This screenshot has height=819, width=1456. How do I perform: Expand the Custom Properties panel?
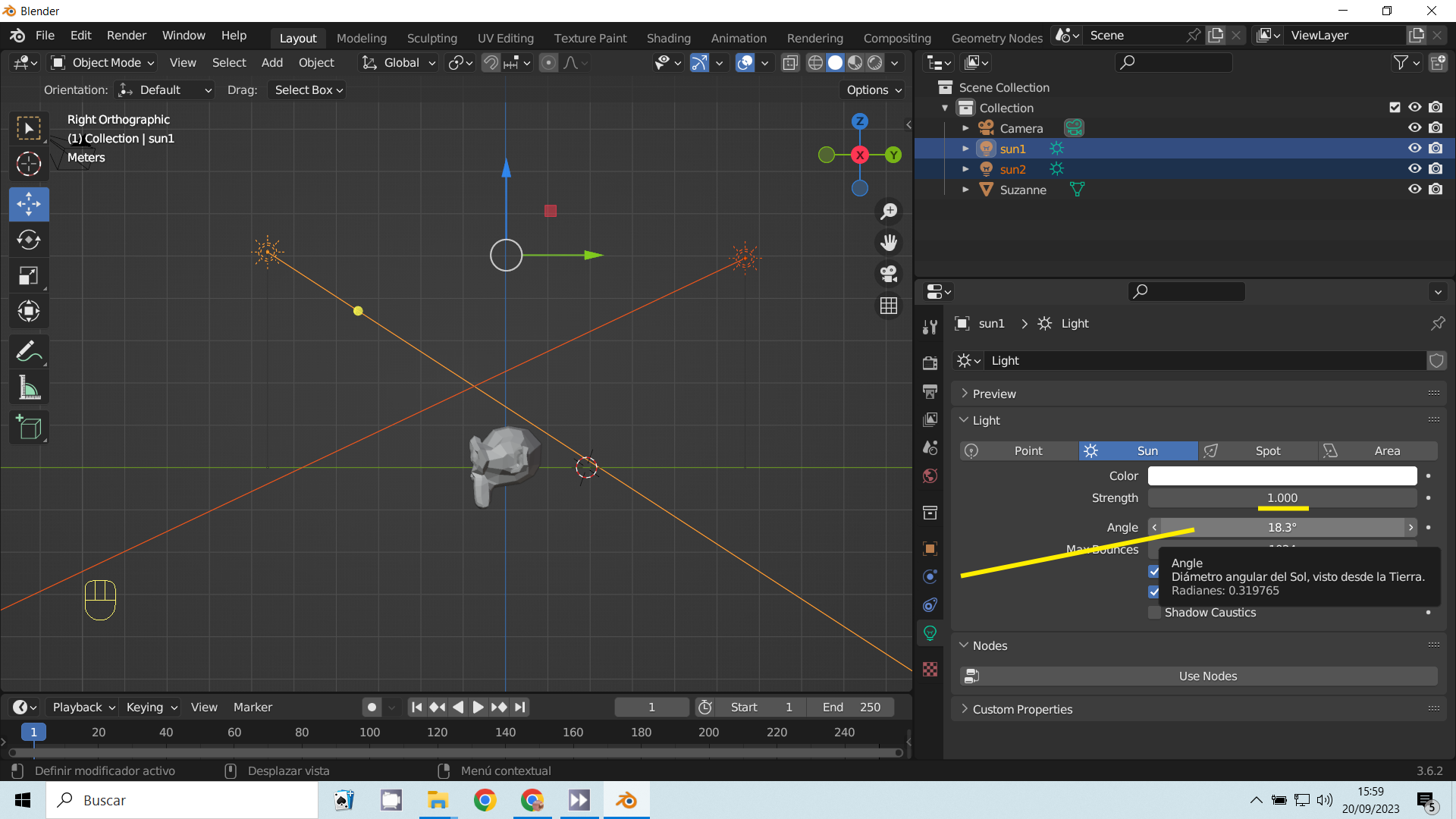pyautogui.click(x=1022, y=709)
